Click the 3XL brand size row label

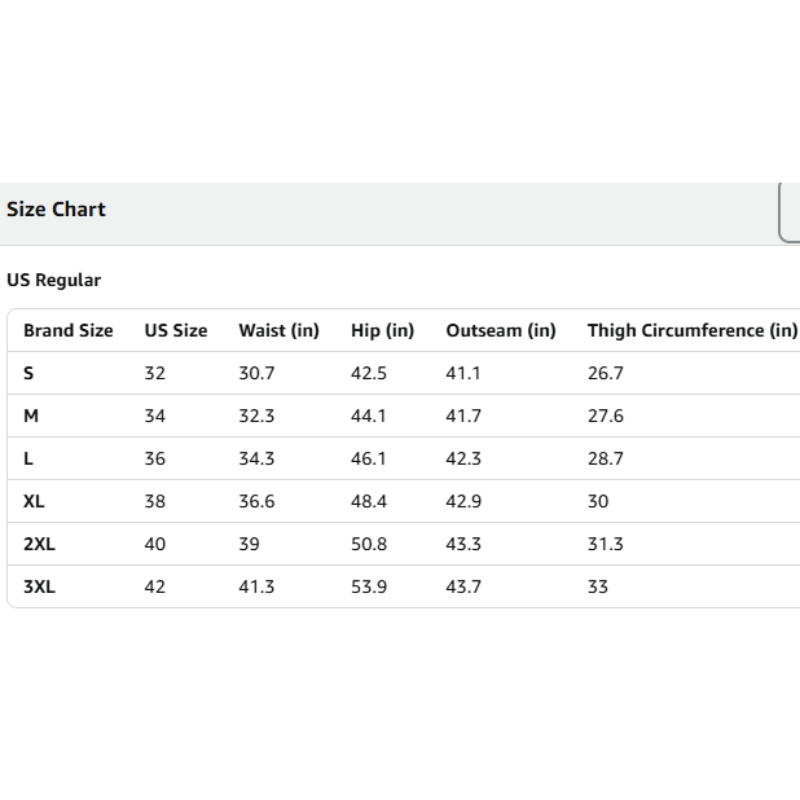(x=39, y=587)
